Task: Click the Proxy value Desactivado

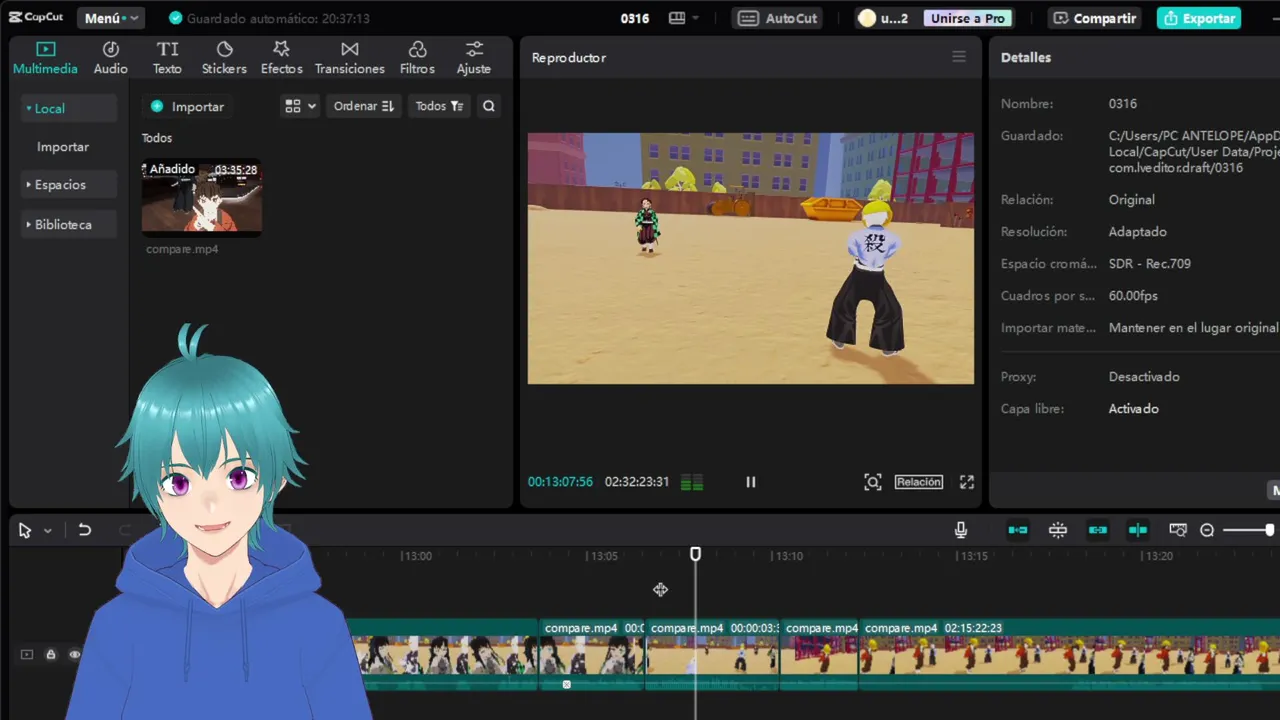Action: (x=1144, y=376)
